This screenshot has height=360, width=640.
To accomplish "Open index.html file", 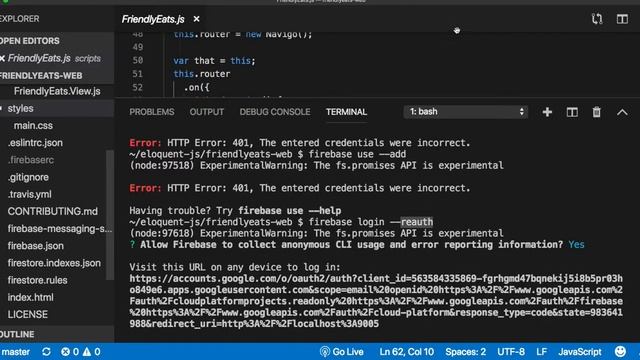I will [31, 297].
